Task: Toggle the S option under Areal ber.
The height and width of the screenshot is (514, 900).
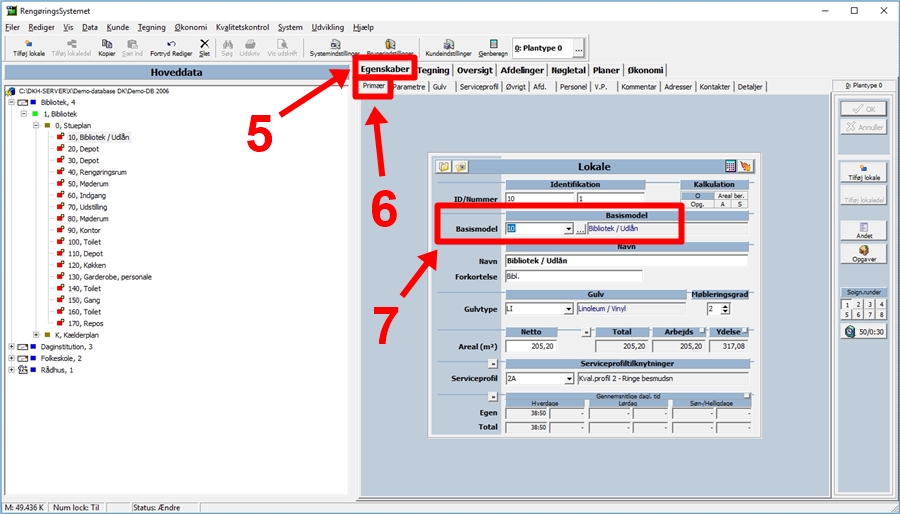Action: click(739, 204)
